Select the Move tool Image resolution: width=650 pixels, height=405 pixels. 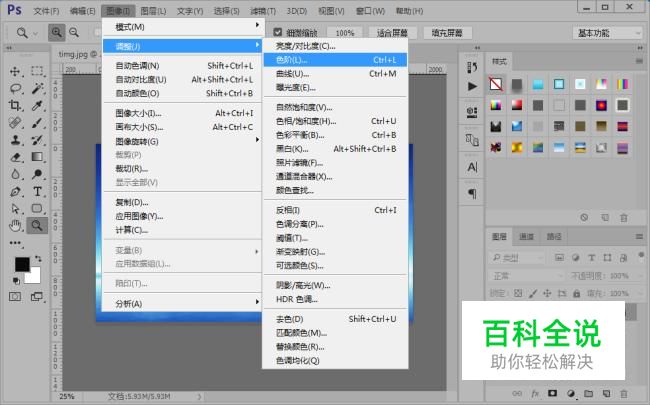[15, 71]
